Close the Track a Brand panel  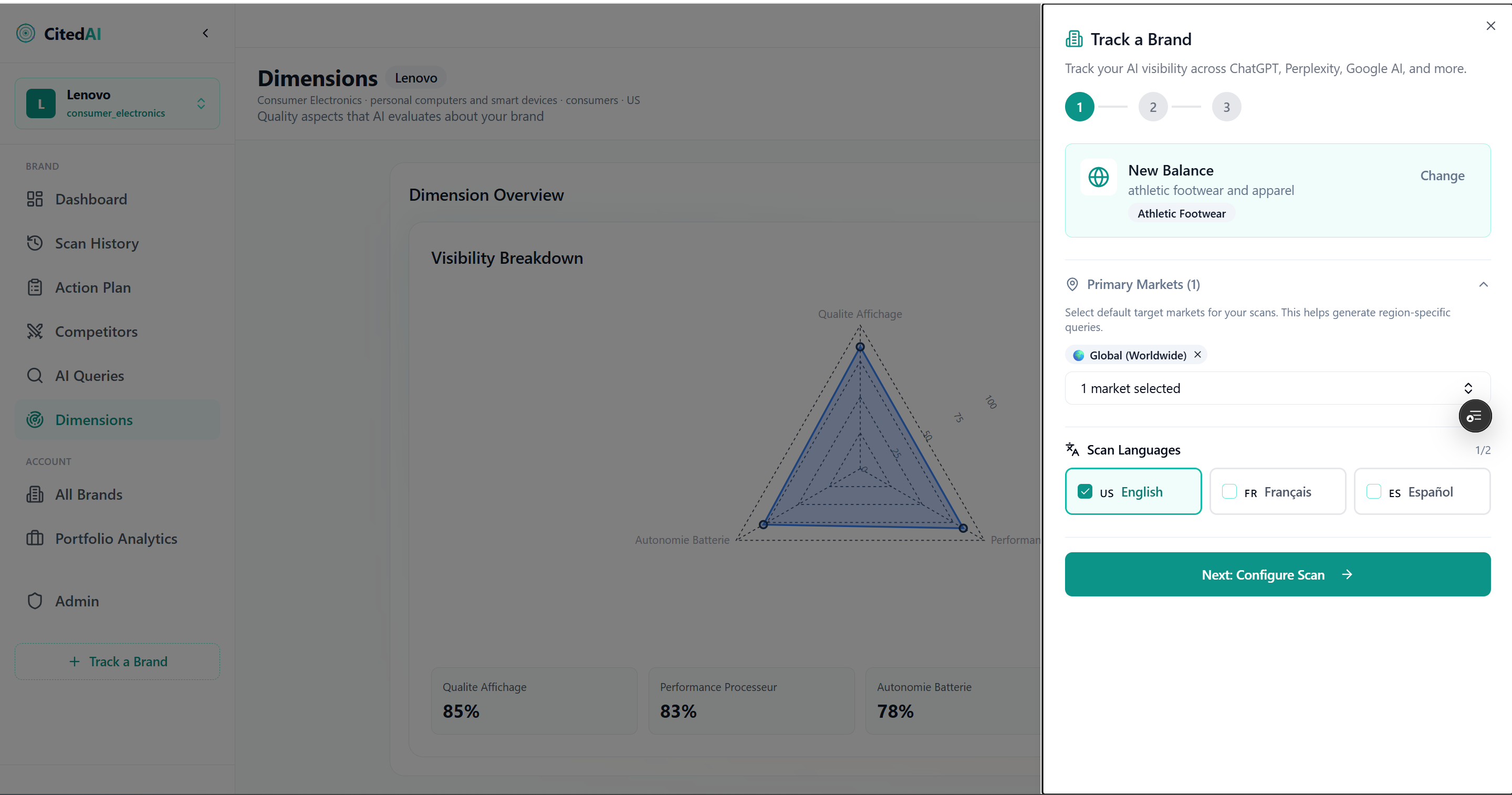(x=1490, y=26)
